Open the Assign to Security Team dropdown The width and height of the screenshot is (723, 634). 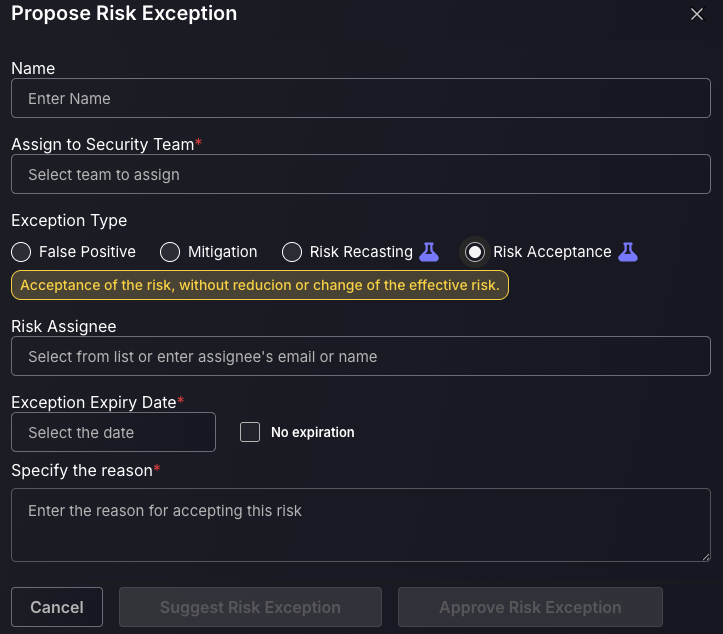(x=361, y=174)
